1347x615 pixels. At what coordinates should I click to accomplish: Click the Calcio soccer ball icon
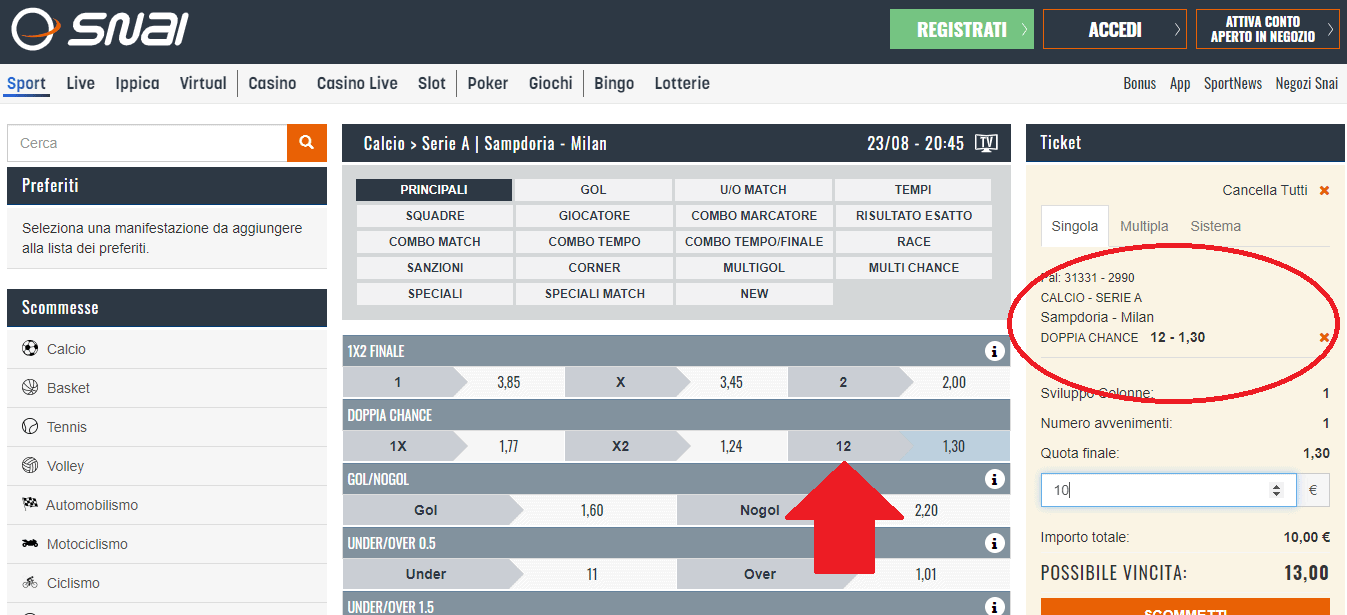pos(29,349)
